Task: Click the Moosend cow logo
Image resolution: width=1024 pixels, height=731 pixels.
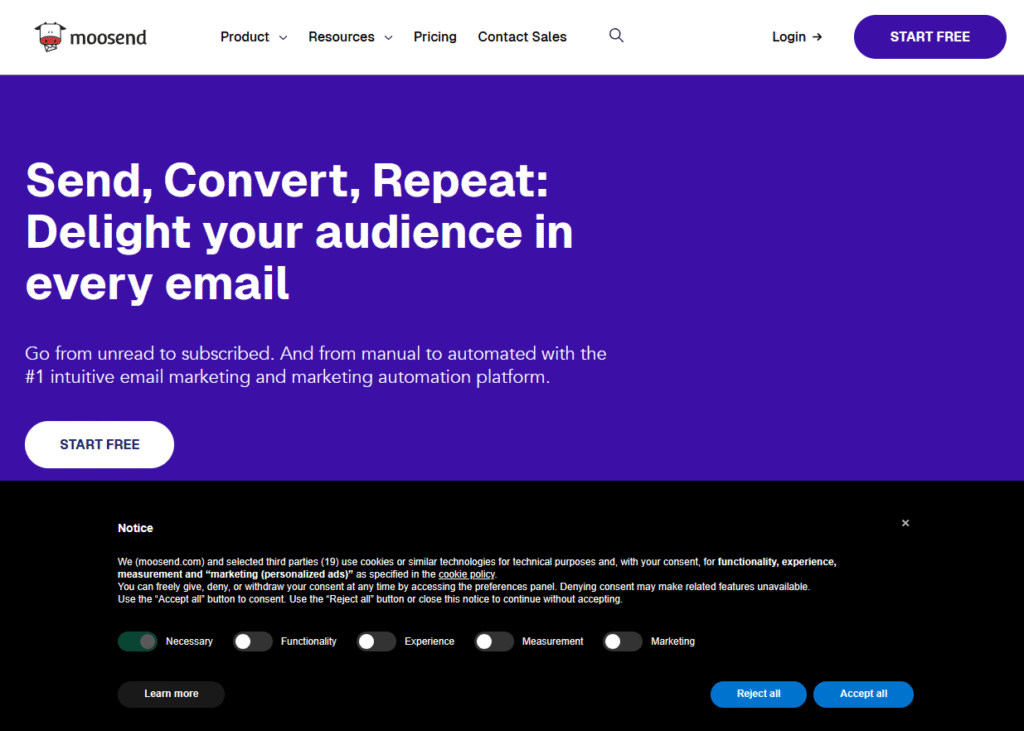Action: [50, 37]
